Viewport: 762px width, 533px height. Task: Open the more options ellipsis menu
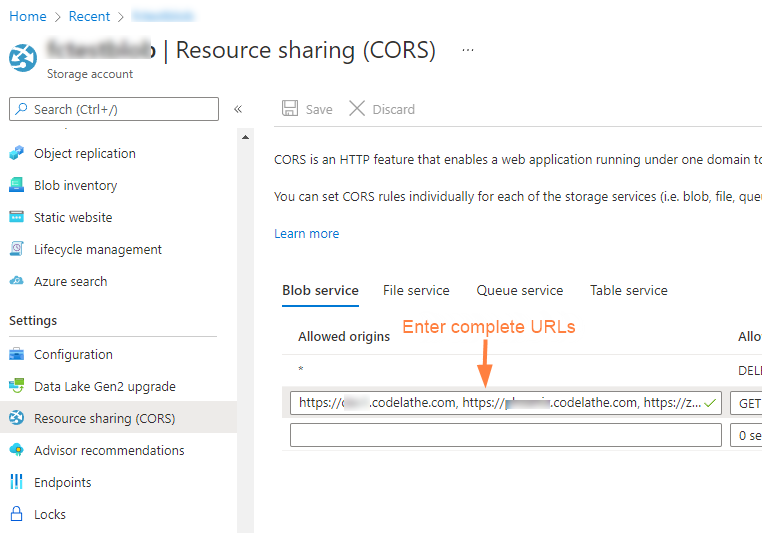click(x=468, y=50)
